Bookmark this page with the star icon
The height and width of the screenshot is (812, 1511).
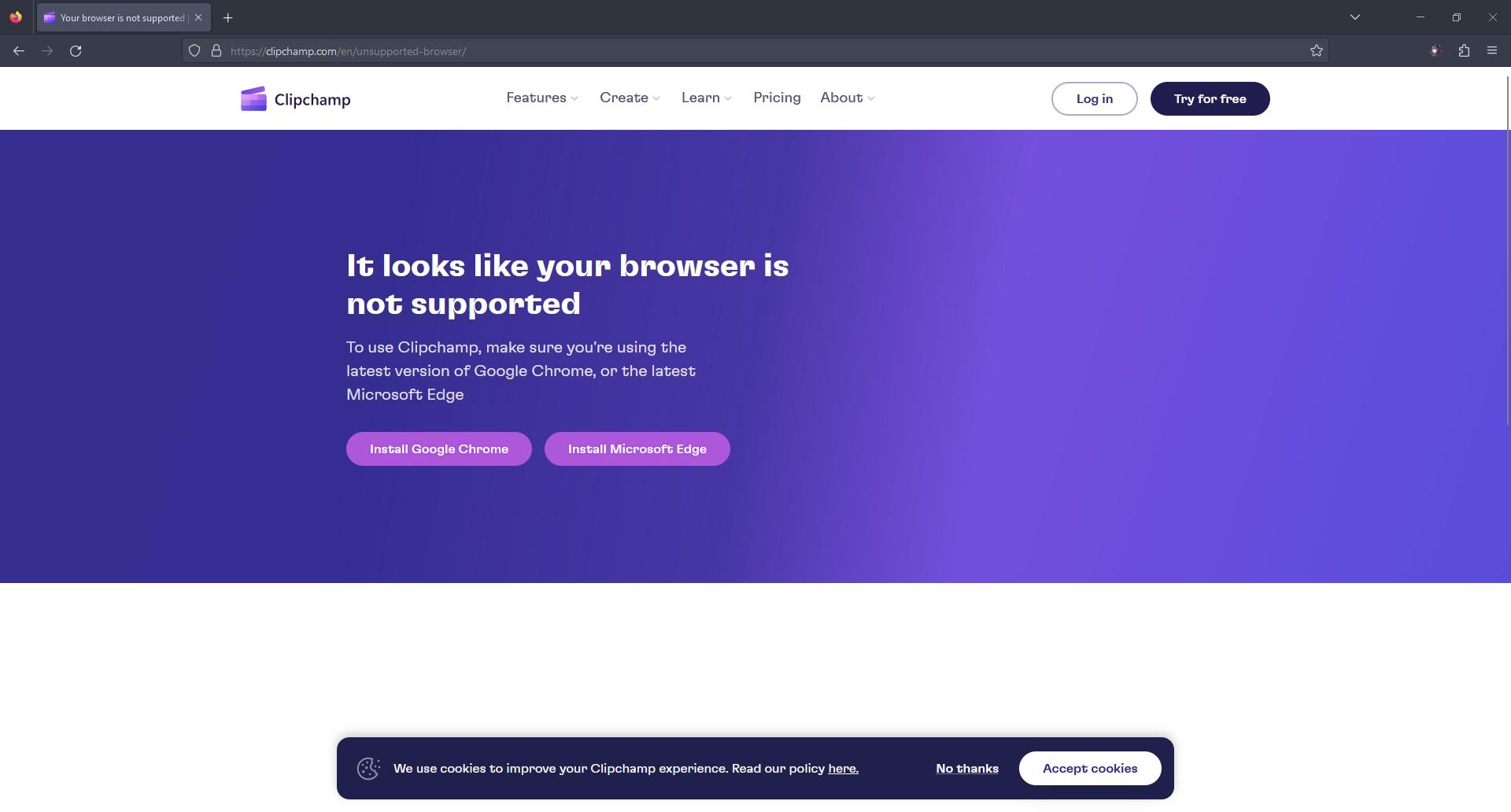point(1317,50)
